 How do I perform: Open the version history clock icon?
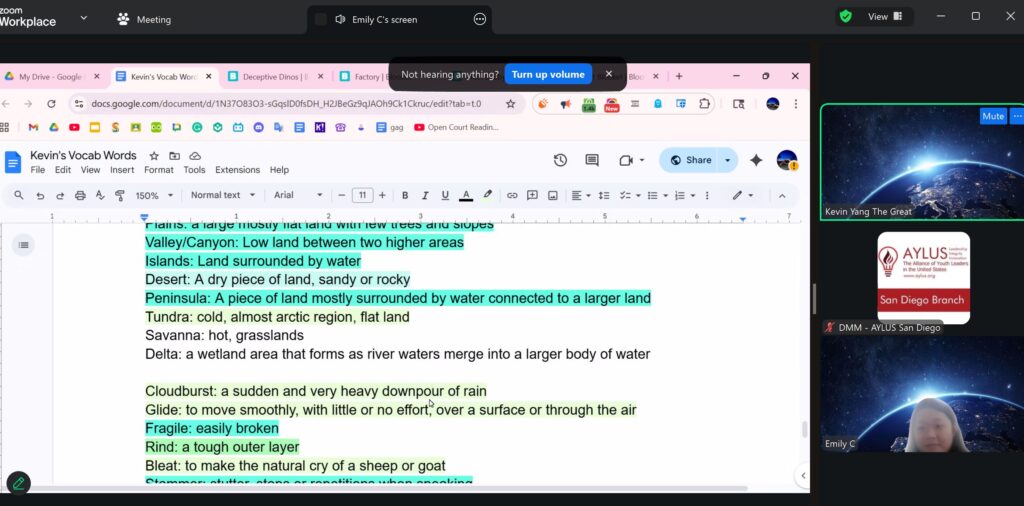tap(560, 160)
